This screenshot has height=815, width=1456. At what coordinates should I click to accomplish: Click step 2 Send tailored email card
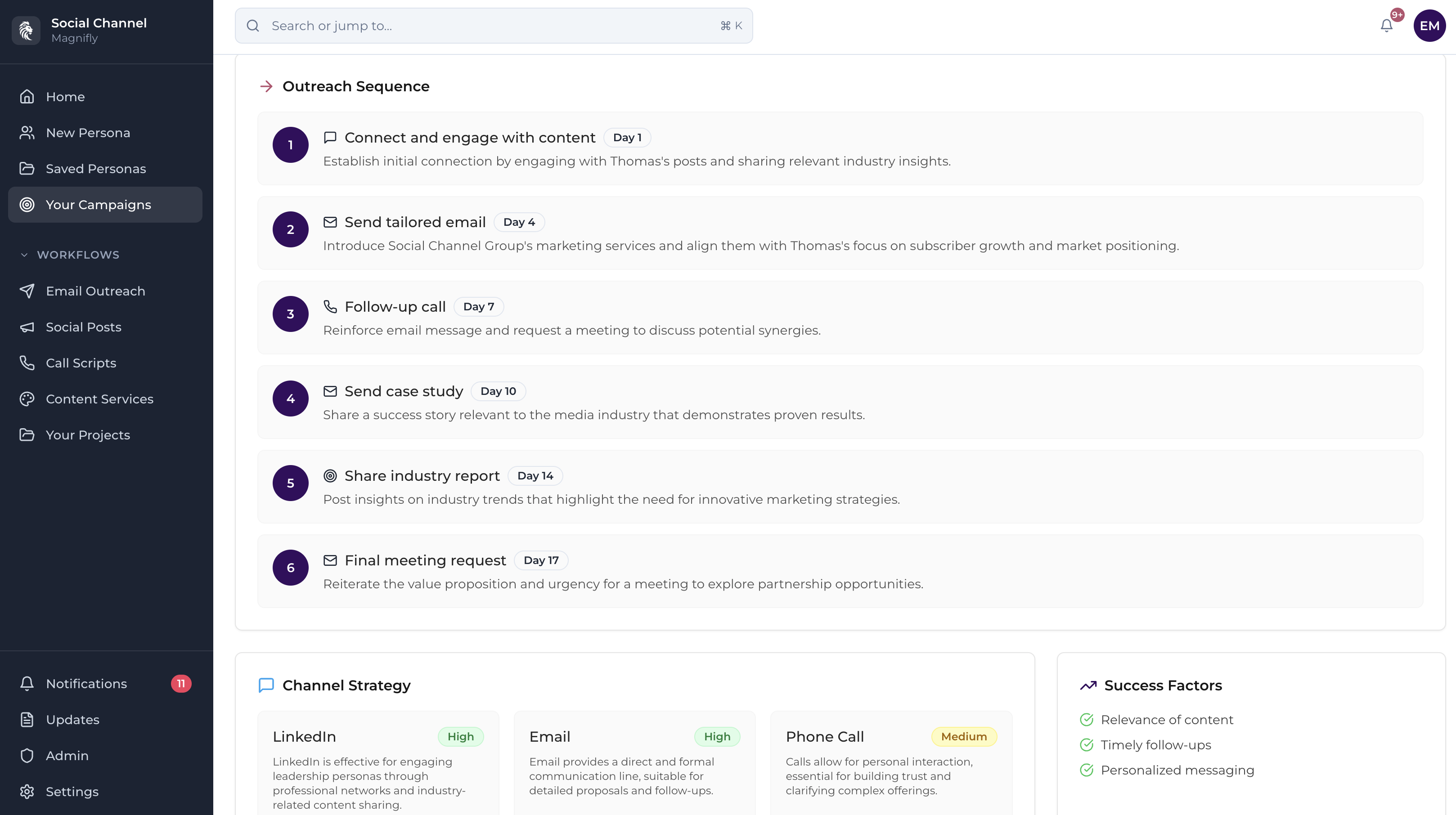[839, 233]
